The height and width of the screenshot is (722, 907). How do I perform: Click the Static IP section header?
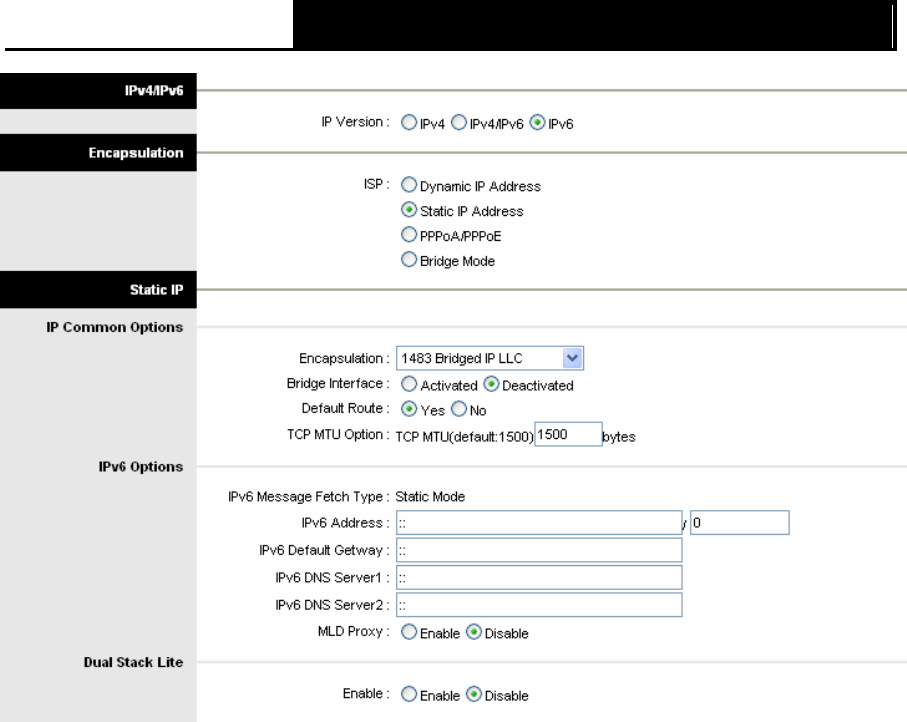(98, 289)
